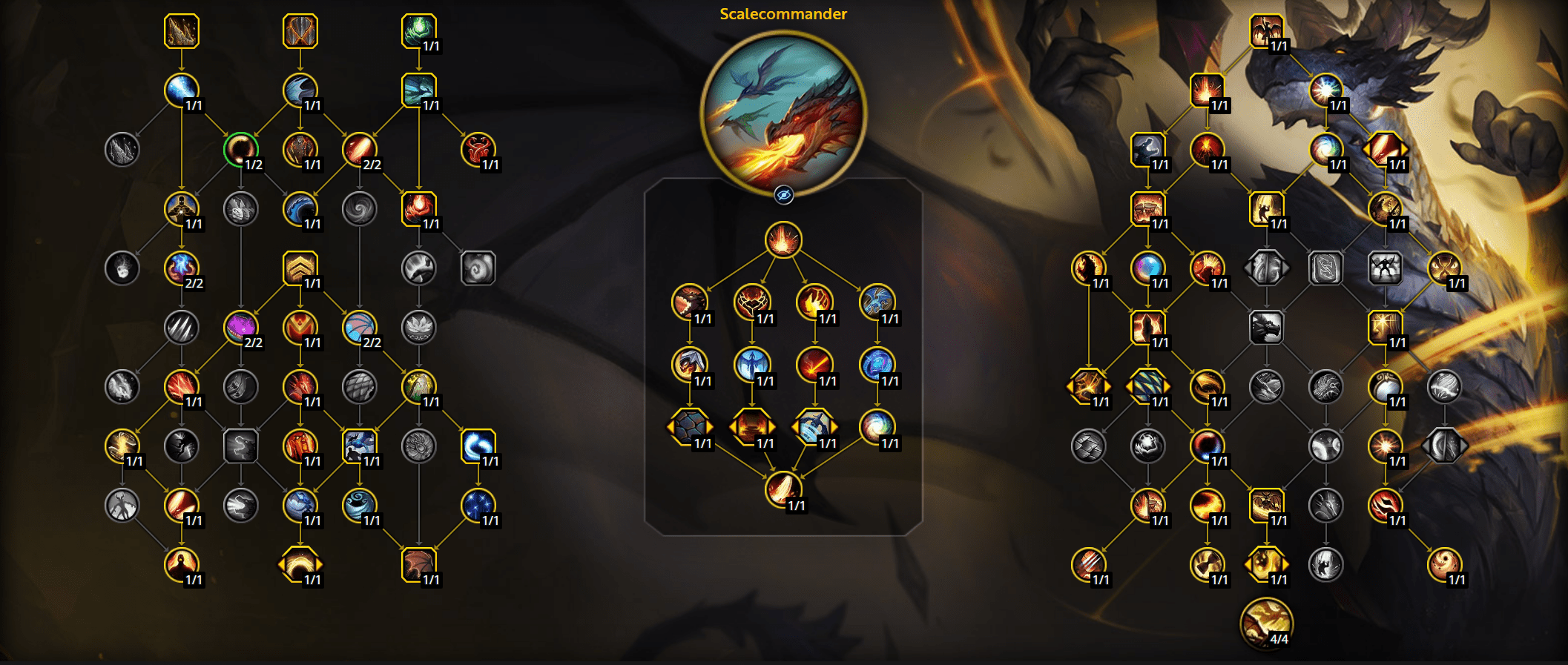The height and width of the screenshot is (665, 1568).
Task: Click the green flame talent at top
Action: (x=419, y=31)
